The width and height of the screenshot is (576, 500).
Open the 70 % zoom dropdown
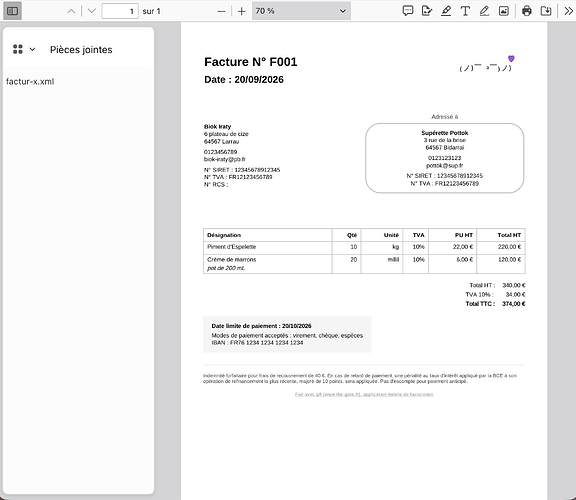pyautogui.click(x=301, y=11)
